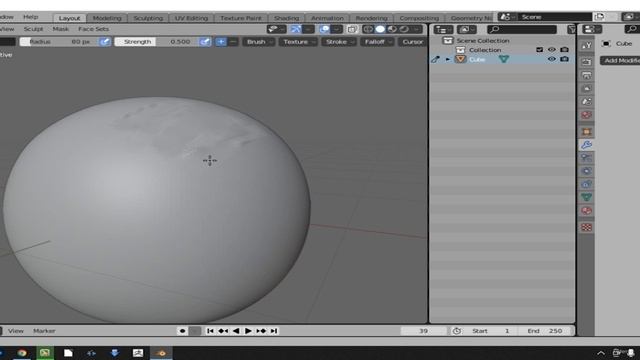Viewport: 640px width, 360px height.
Task: Open gizmo options dropdown arrow
Action: pos(308,29)
